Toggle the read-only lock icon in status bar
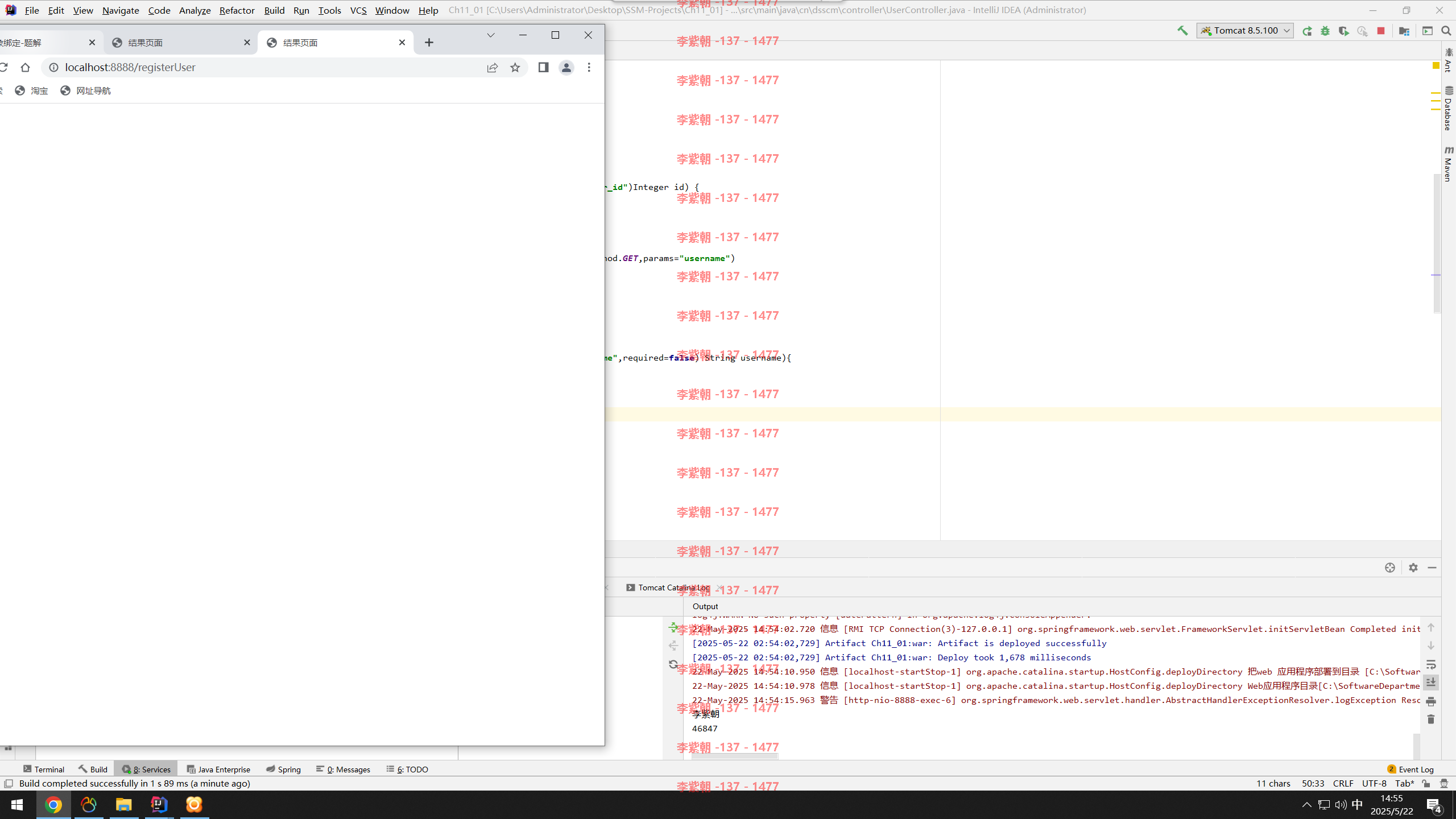The width and height of the screenshot is (1456, 819). click(1426, 783)
